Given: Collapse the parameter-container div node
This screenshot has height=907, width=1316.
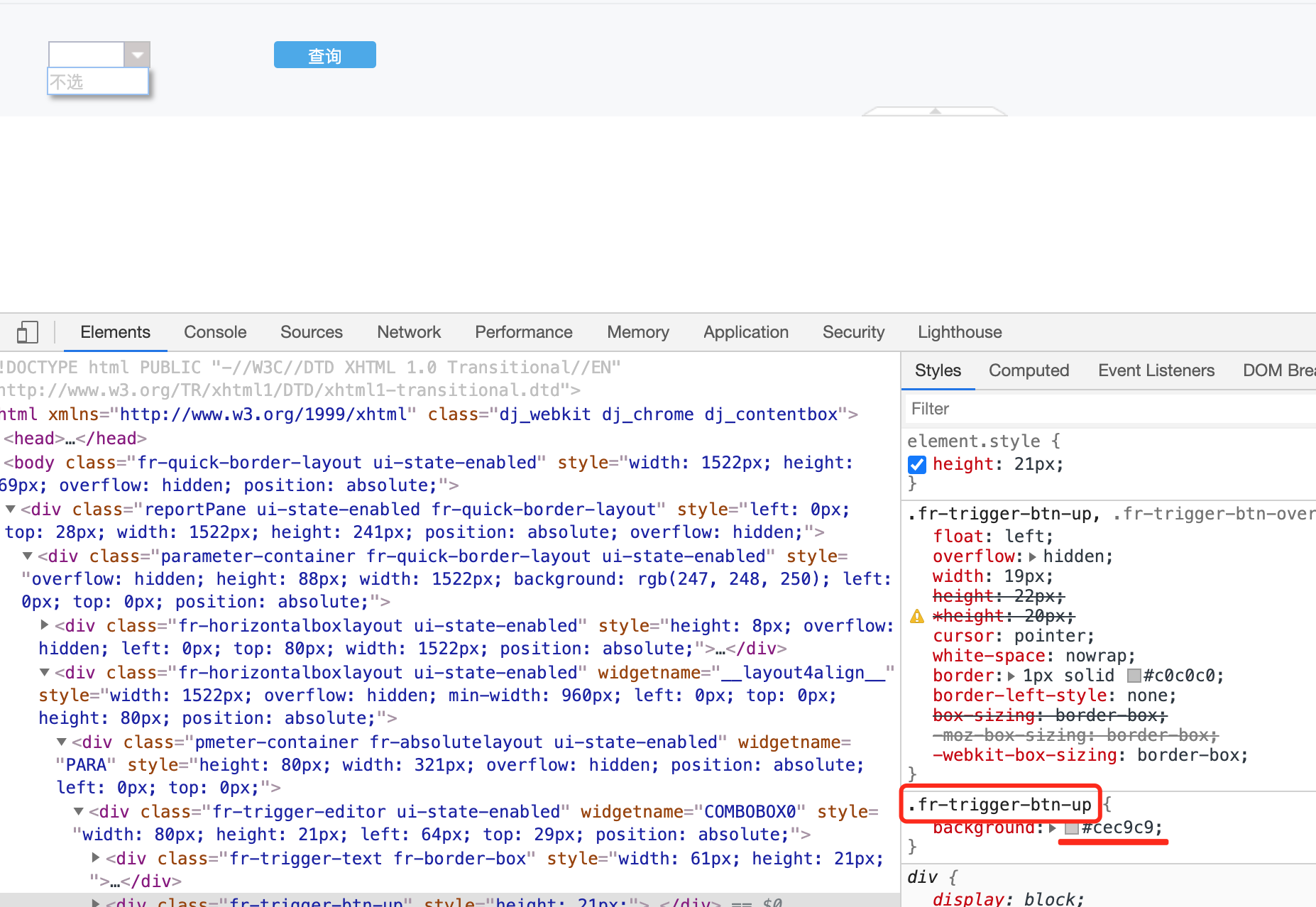Looking at the screenshot, I should click(28, 556).
